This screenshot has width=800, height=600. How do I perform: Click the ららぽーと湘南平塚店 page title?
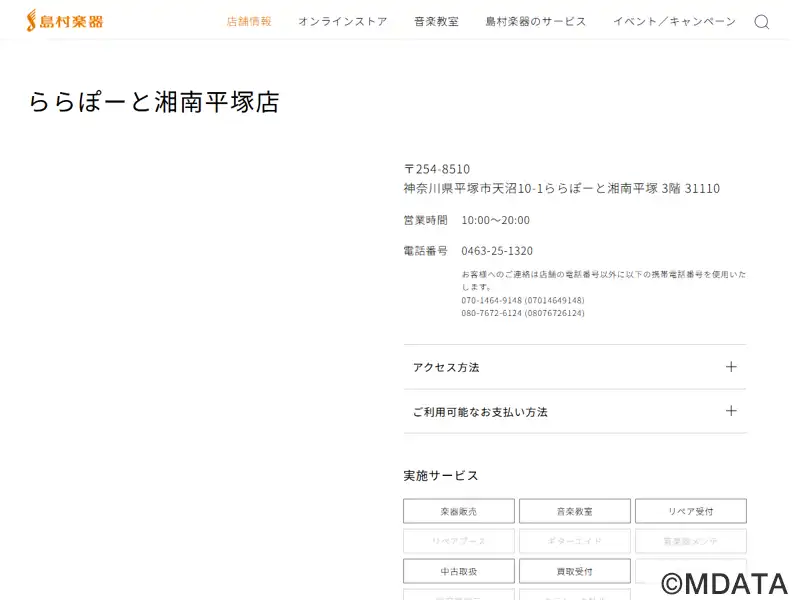click(154, 102)
